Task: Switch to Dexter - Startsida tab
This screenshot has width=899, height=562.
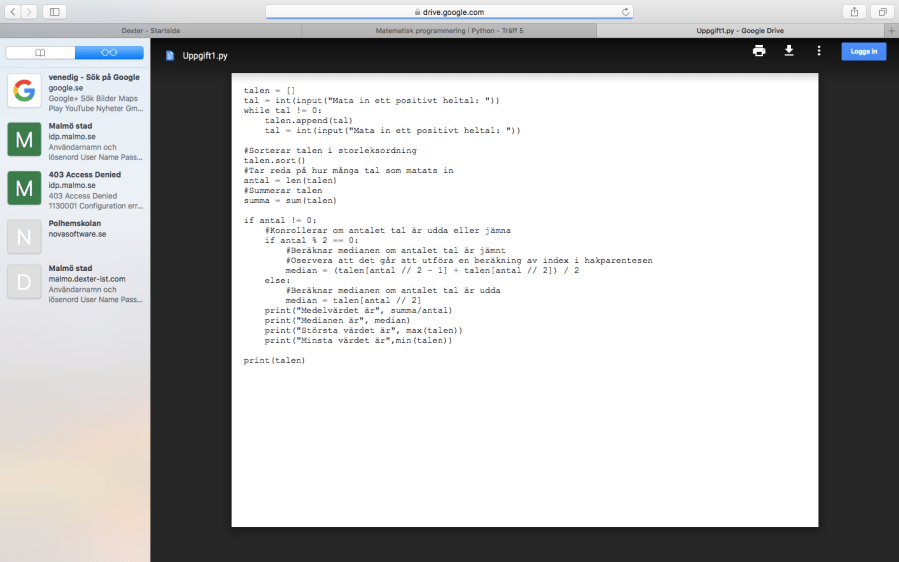Action: 150,31
